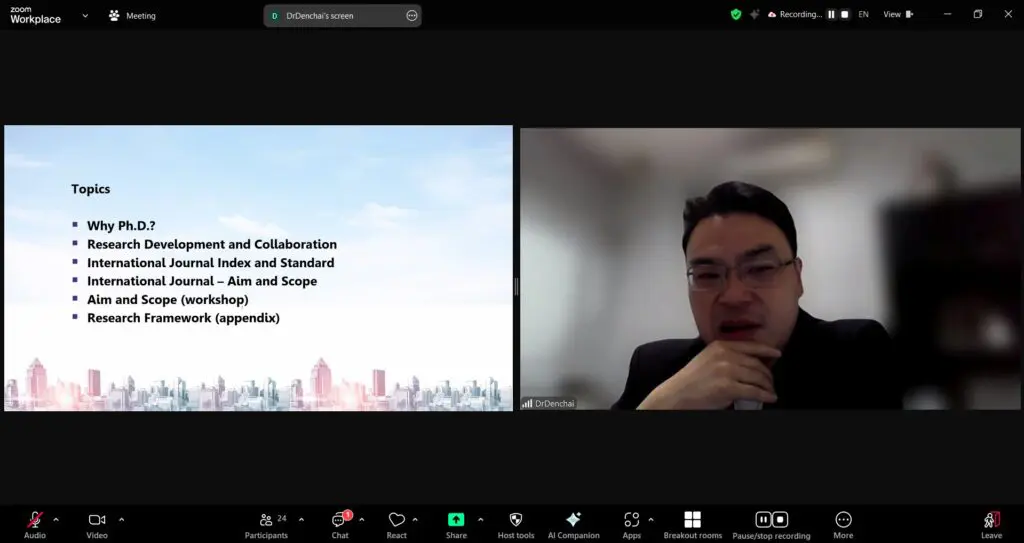Expand video options arrow next to Video
Viewport: 1024px width, 543px height.
[x=121, y=520]
